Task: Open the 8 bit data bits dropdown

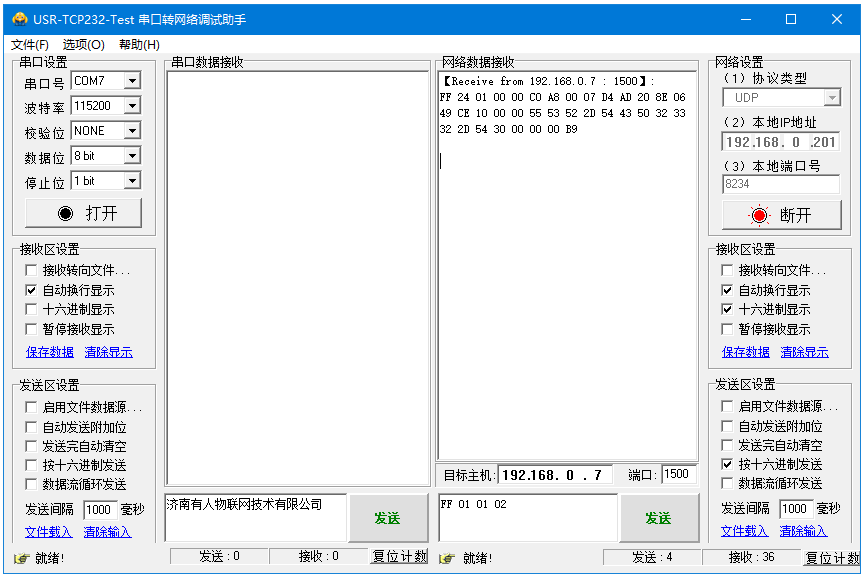Action: pyautogui.click(x=132, y=156)
